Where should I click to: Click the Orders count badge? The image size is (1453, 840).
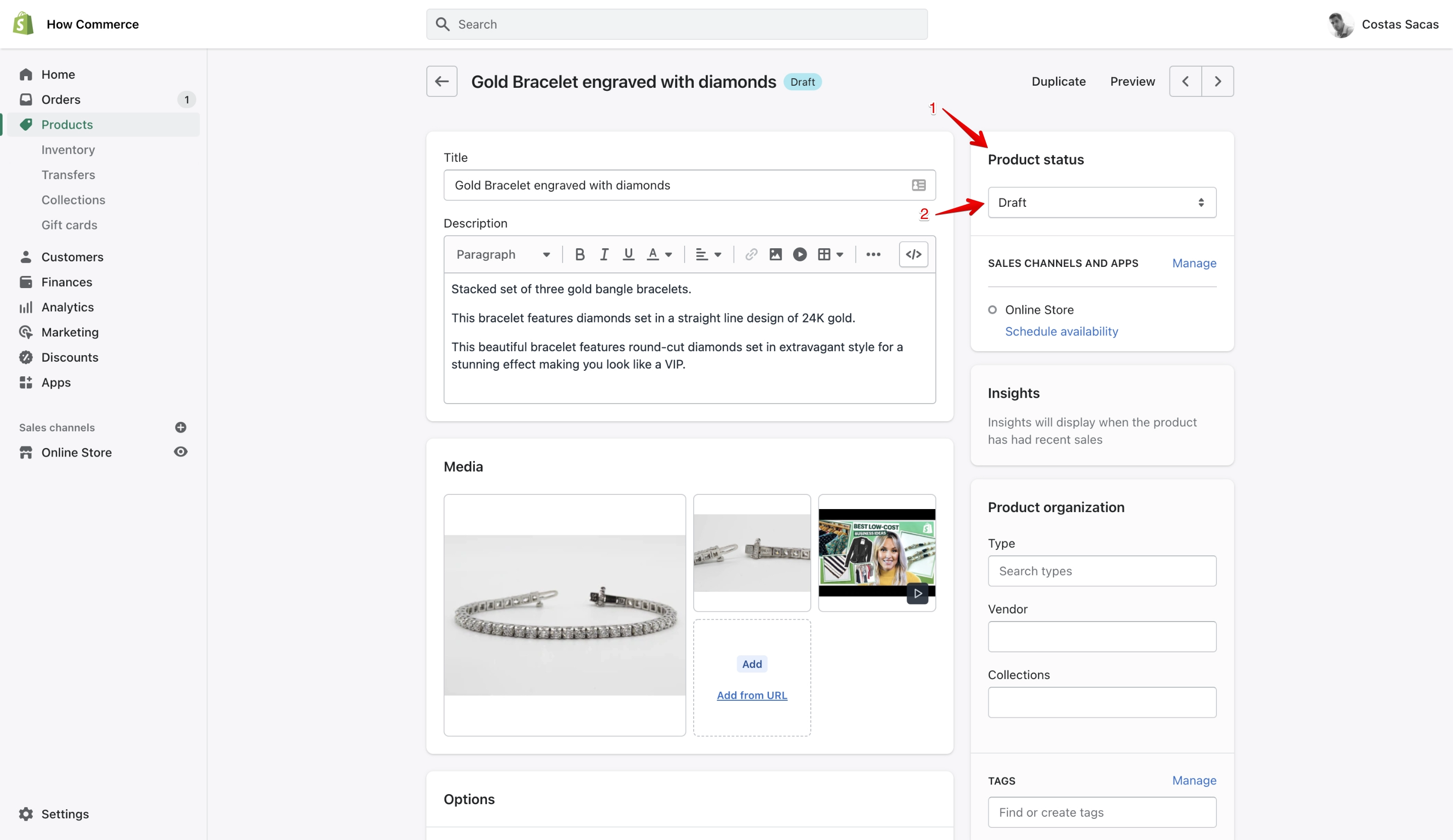[x=186, y=100]
